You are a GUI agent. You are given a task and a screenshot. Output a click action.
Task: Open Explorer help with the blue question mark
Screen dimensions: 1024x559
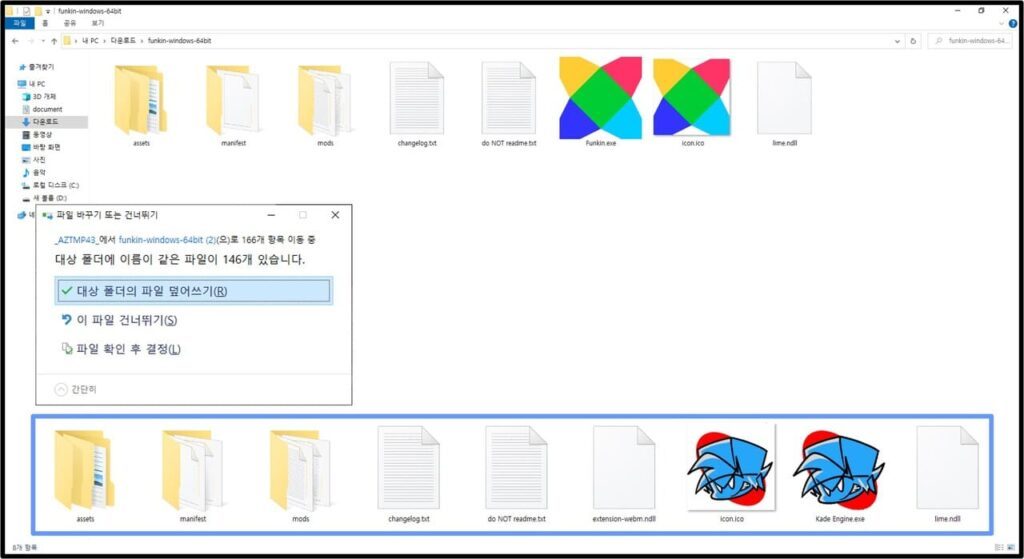pos(1013,24)
